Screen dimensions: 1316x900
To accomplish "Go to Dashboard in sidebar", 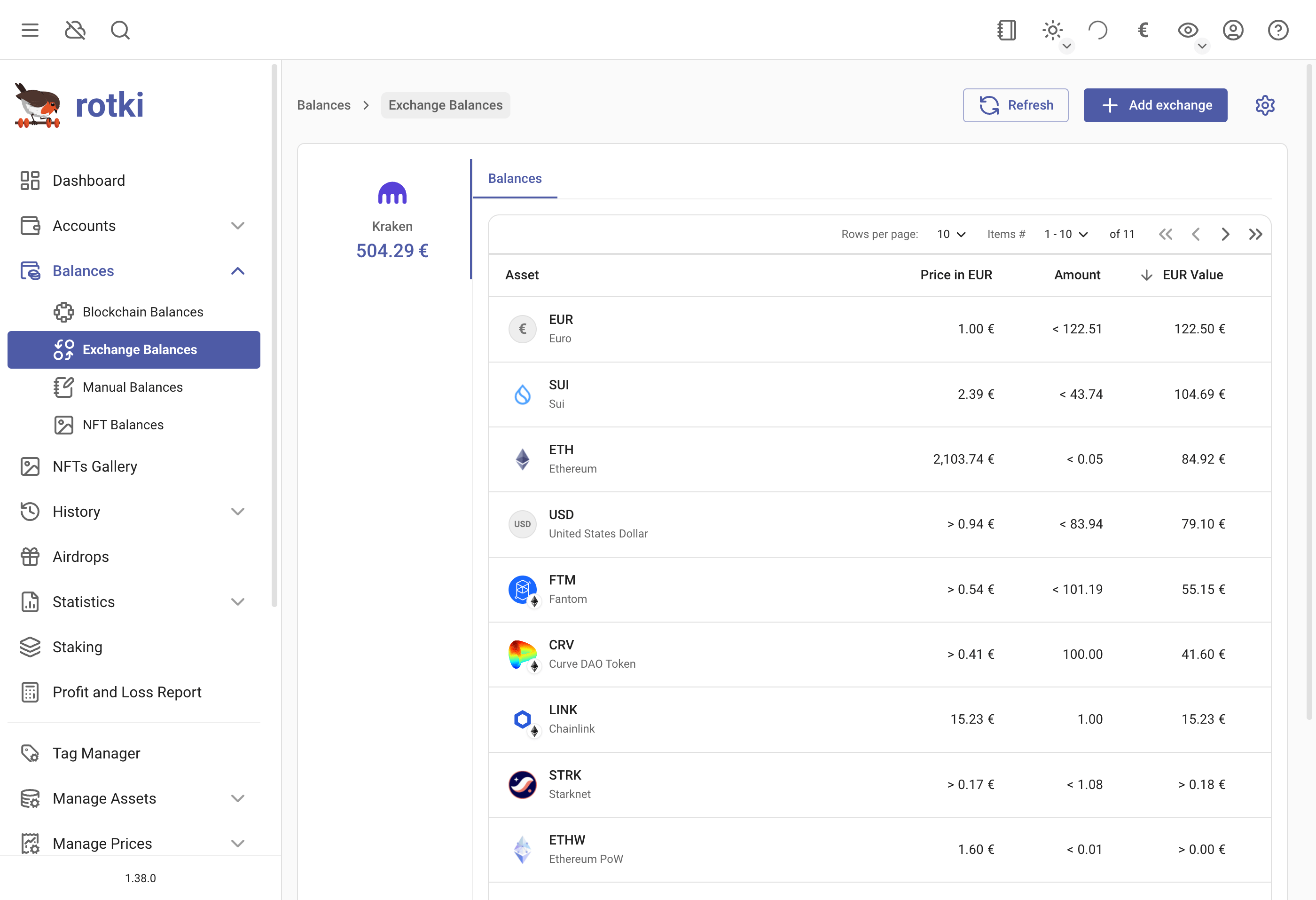I will [x=133, y=181].
